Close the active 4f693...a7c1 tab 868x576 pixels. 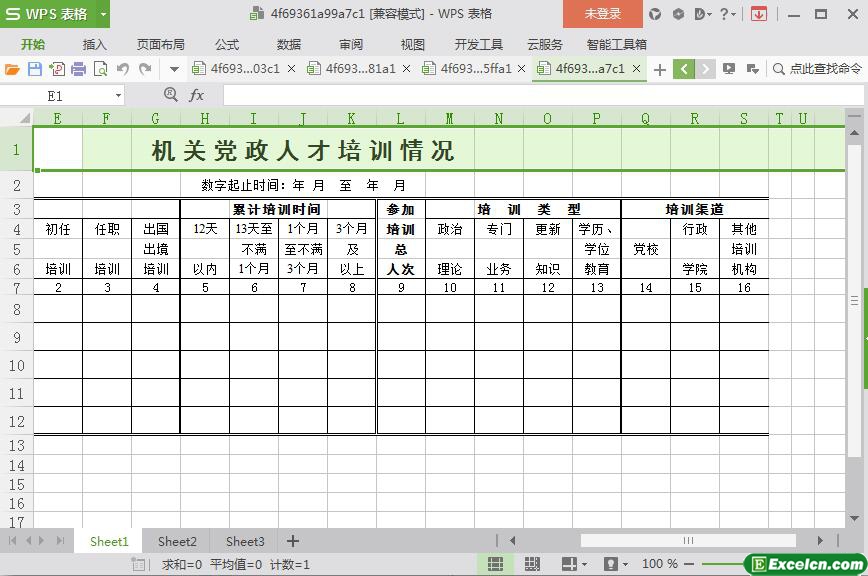[x=637, y=69]
